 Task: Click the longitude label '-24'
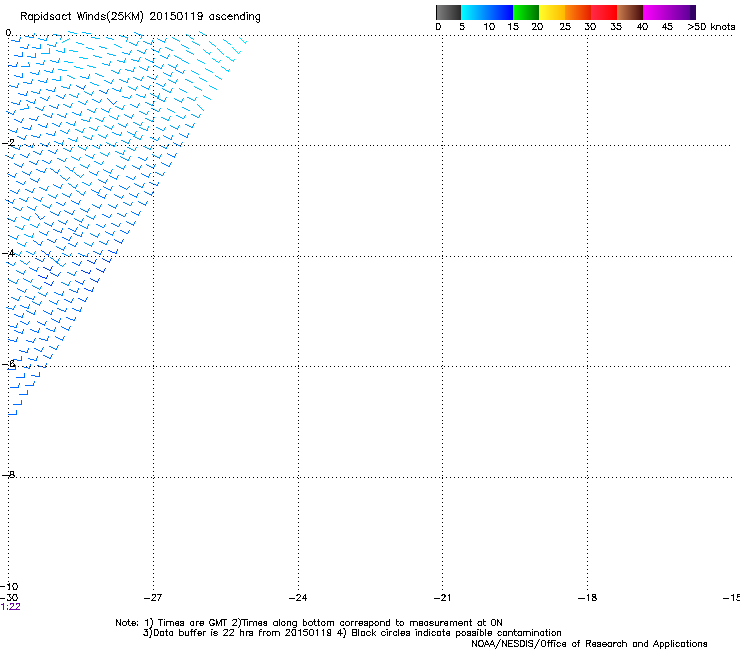[298, 598]
